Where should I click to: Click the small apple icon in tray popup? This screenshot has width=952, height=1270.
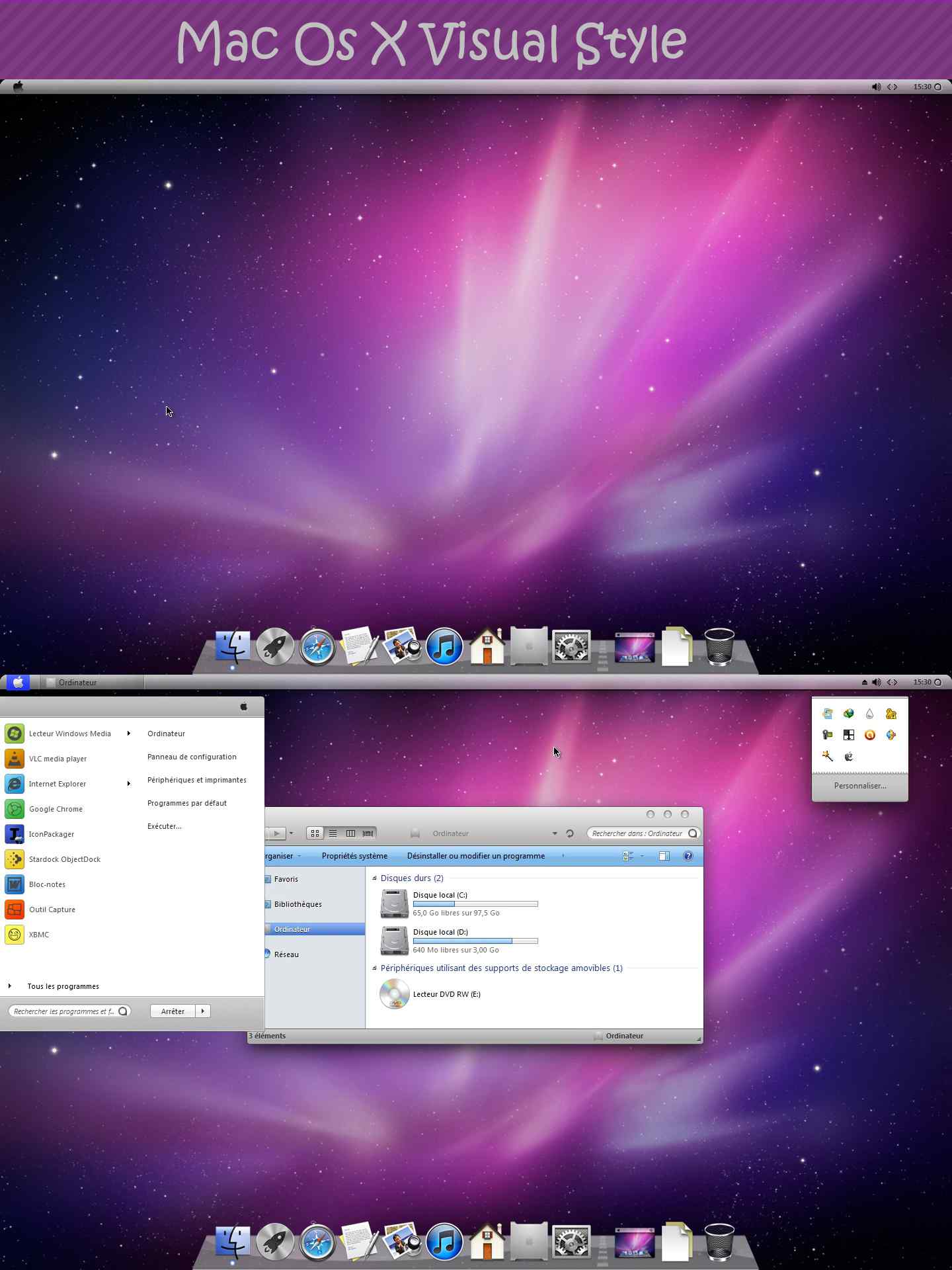pos(848,756)
